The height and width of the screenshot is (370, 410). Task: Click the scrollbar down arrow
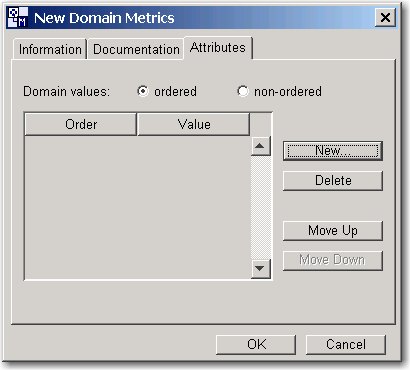260,268
